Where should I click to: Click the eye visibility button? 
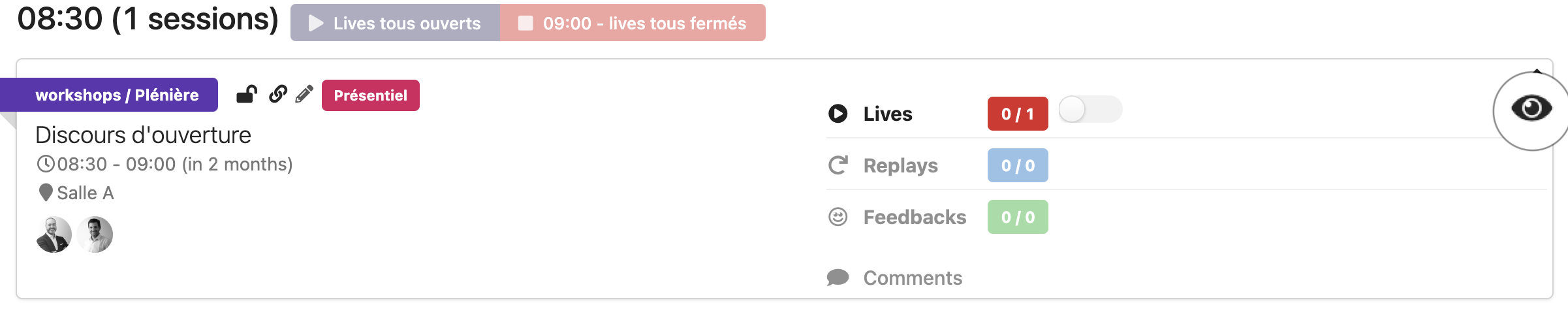(x=1531, y=108)
